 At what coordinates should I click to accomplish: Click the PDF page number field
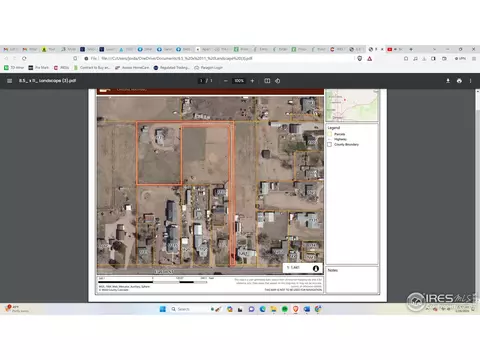pos(201,81)
